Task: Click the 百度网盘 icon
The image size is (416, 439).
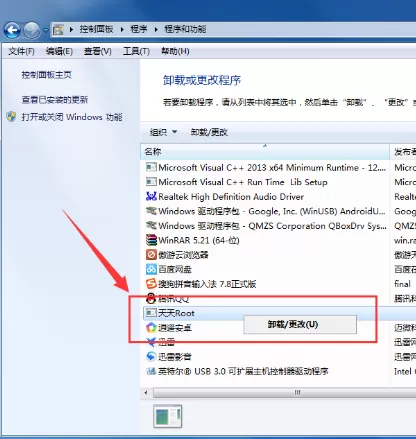Action: pos(151,269)
